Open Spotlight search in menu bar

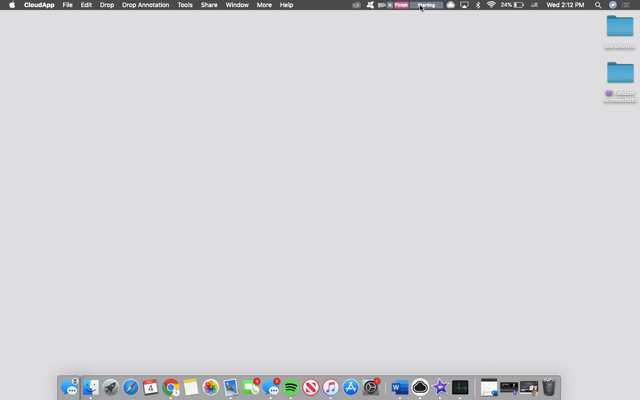(x=598, y=5)
